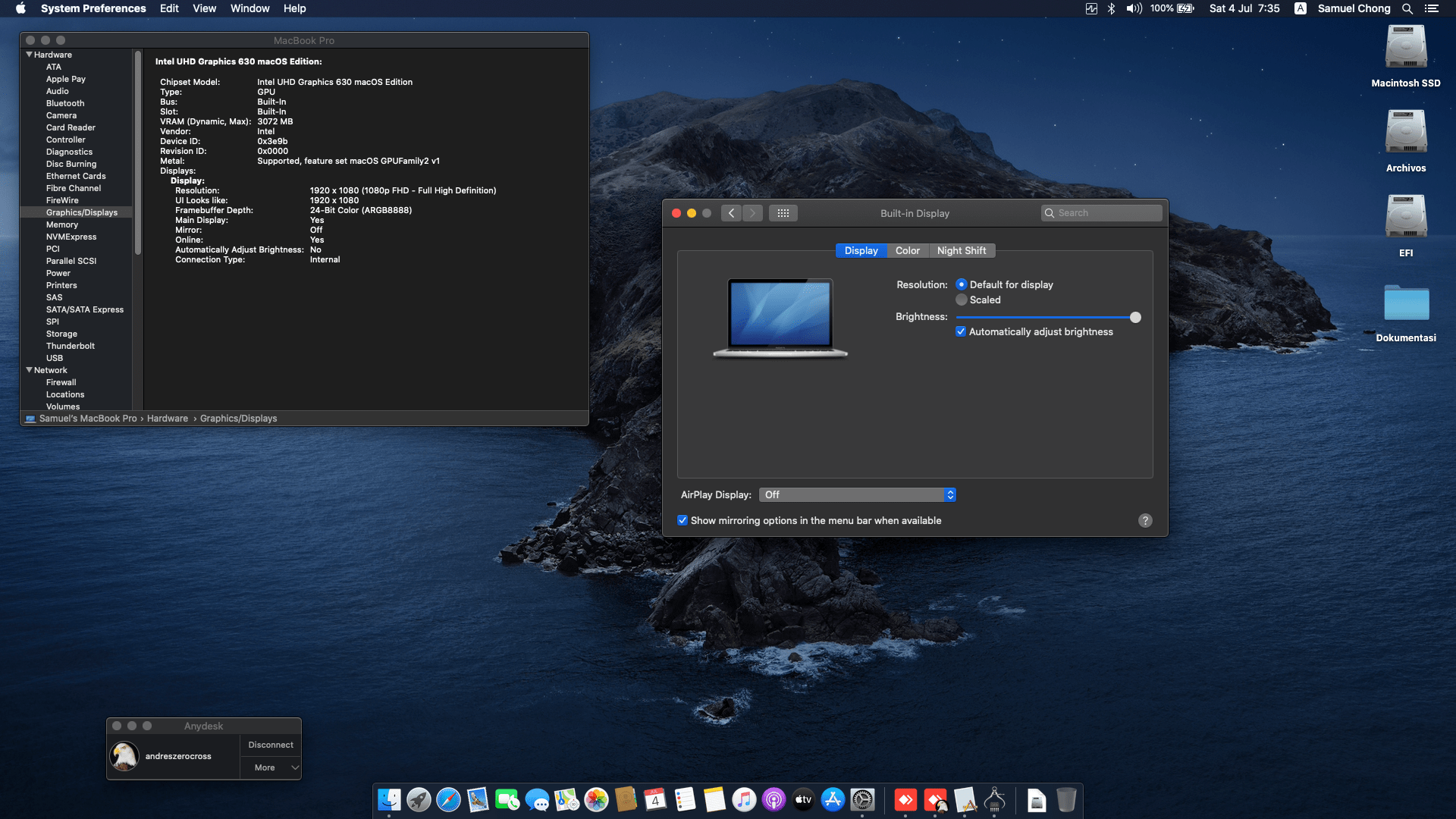Open Messages from the Dock

pos(537,799)
